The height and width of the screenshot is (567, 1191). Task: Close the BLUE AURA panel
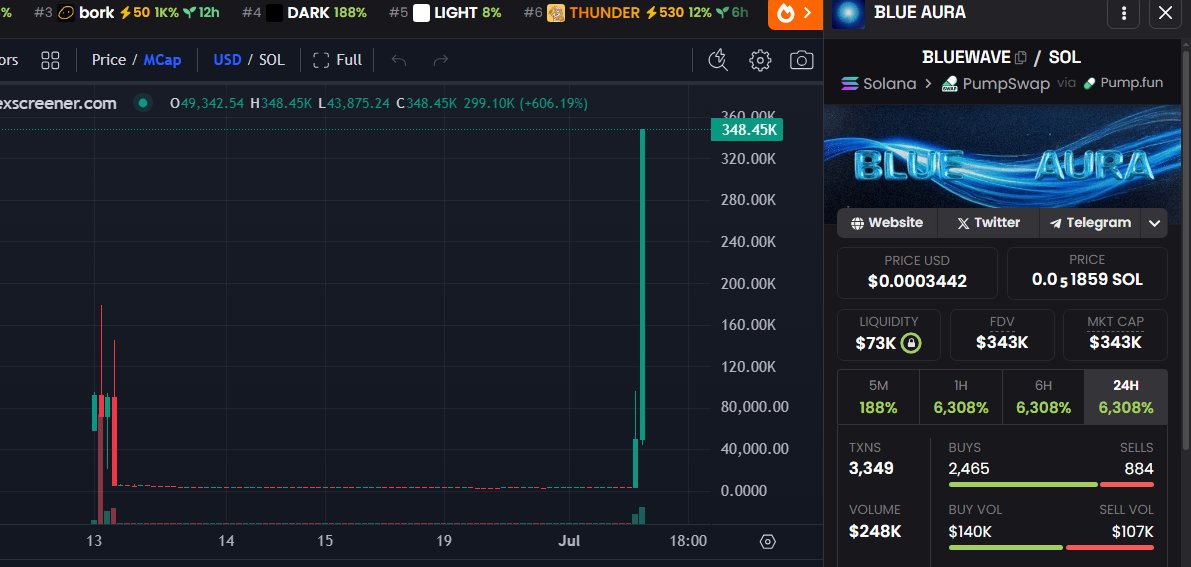(1165, 13)
